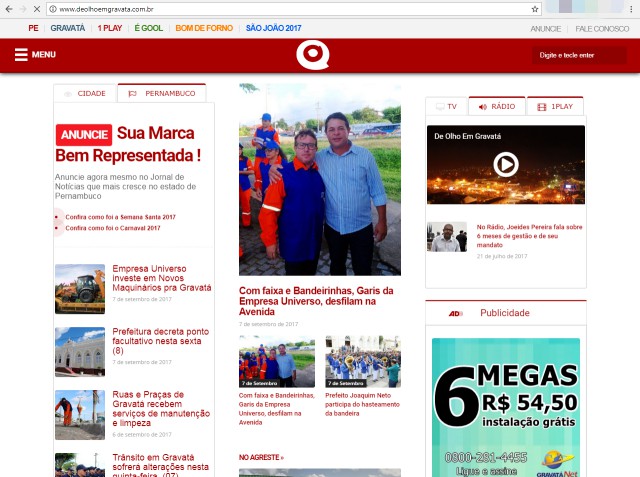Click the 'Sua Marca Bem Representada !' heading
The image size is (640, 477).
(x=128, y=144)
